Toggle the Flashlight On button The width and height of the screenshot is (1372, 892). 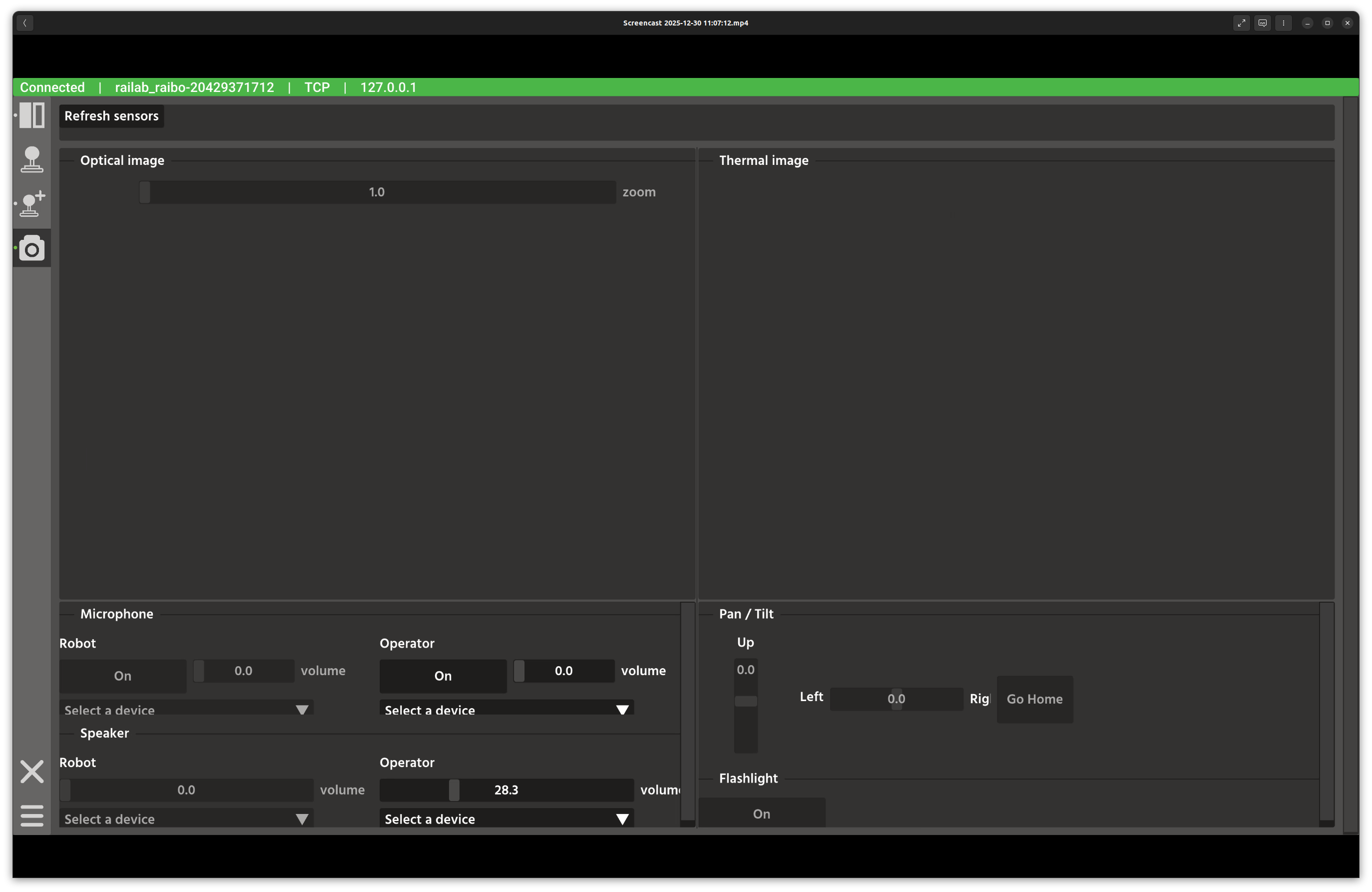[x=761, y=814]
